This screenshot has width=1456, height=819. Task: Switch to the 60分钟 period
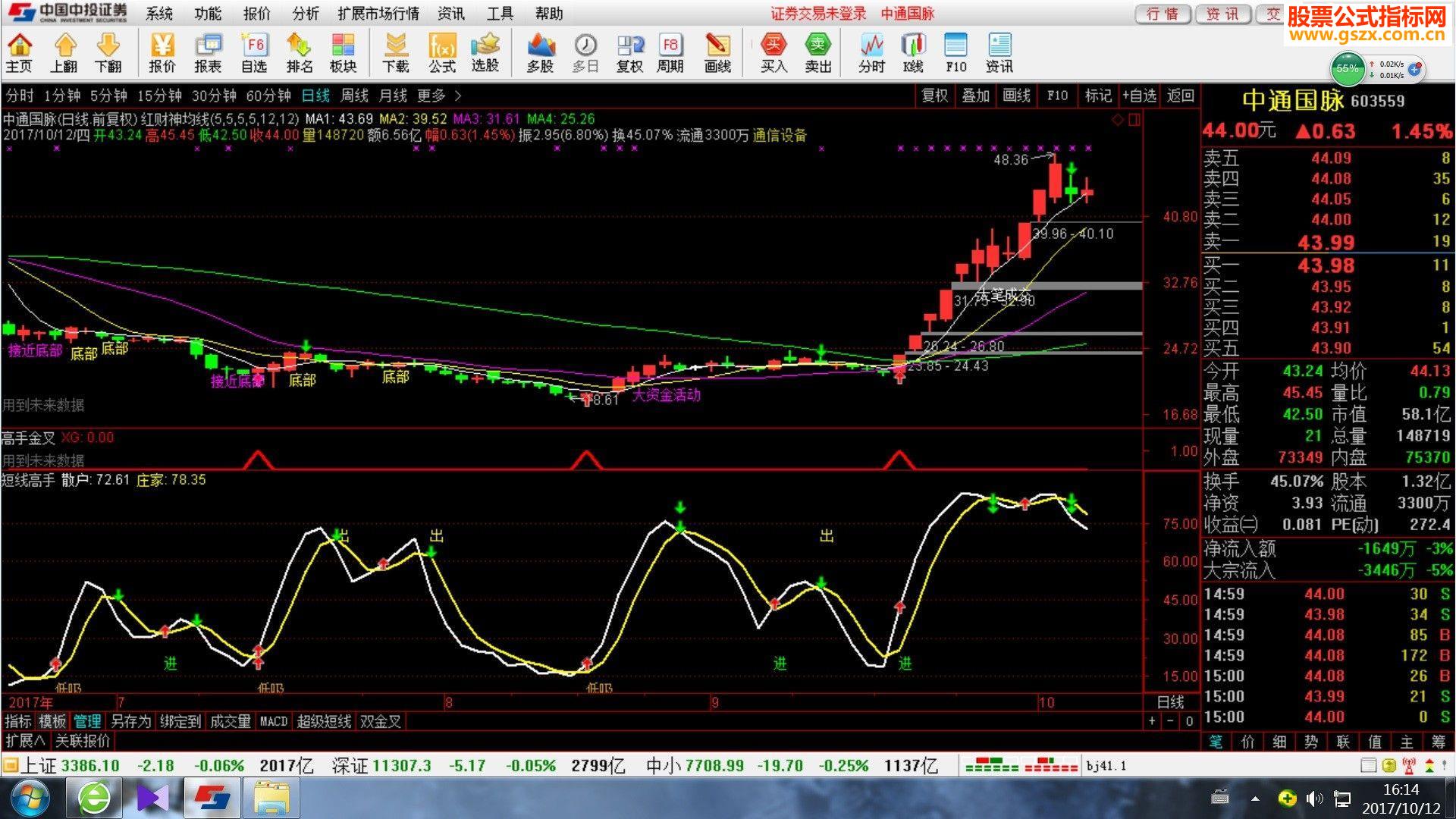click(x=268, y=96)
